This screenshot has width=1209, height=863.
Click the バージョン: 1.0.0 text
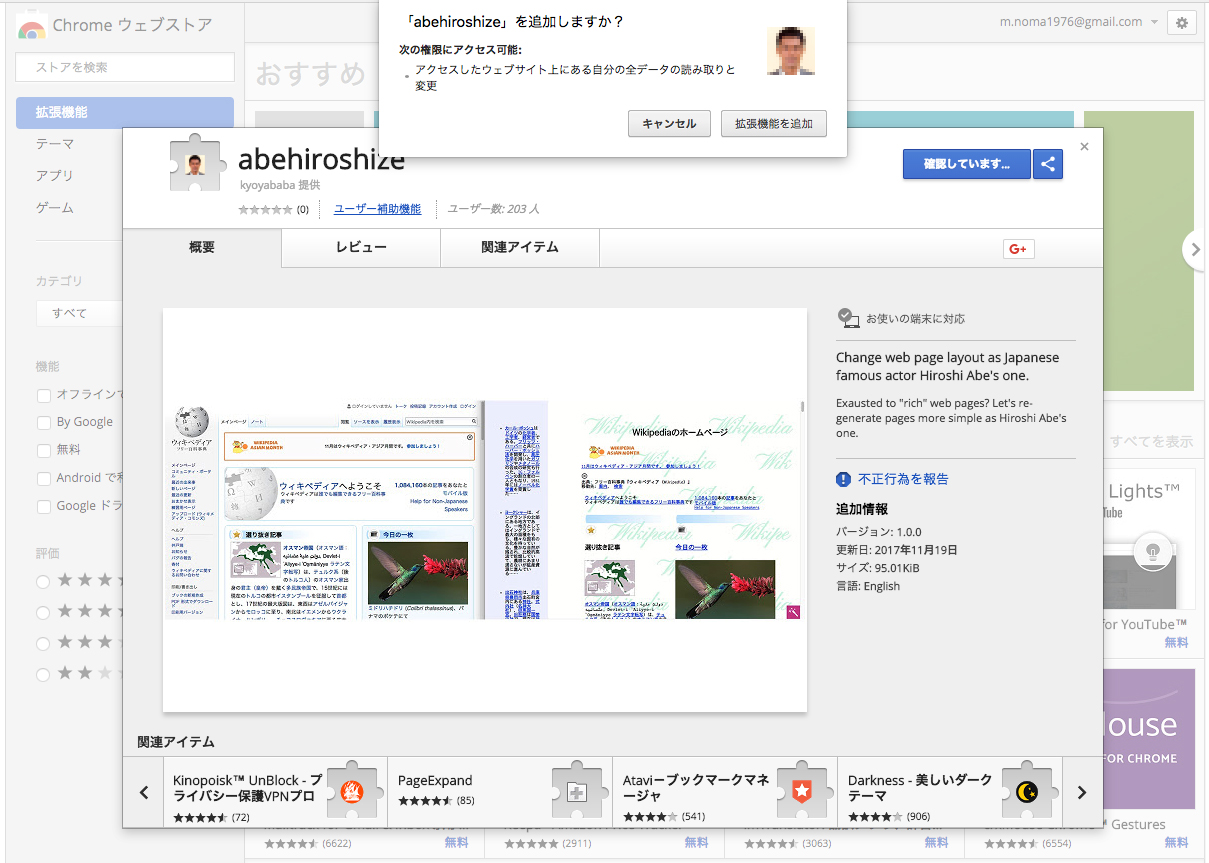point(879,532)
